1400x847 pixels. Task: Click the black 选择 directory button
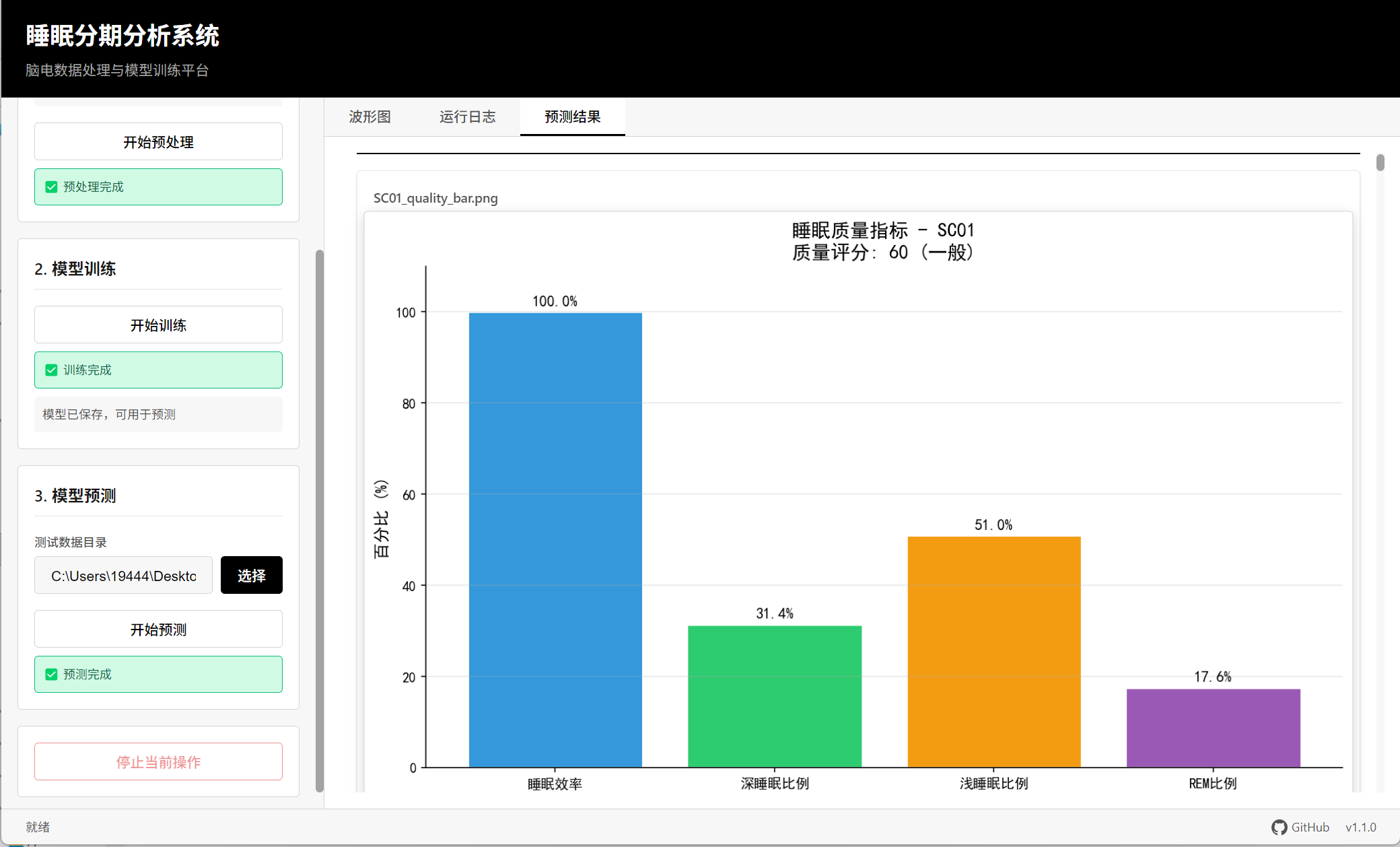pos(251,576)
